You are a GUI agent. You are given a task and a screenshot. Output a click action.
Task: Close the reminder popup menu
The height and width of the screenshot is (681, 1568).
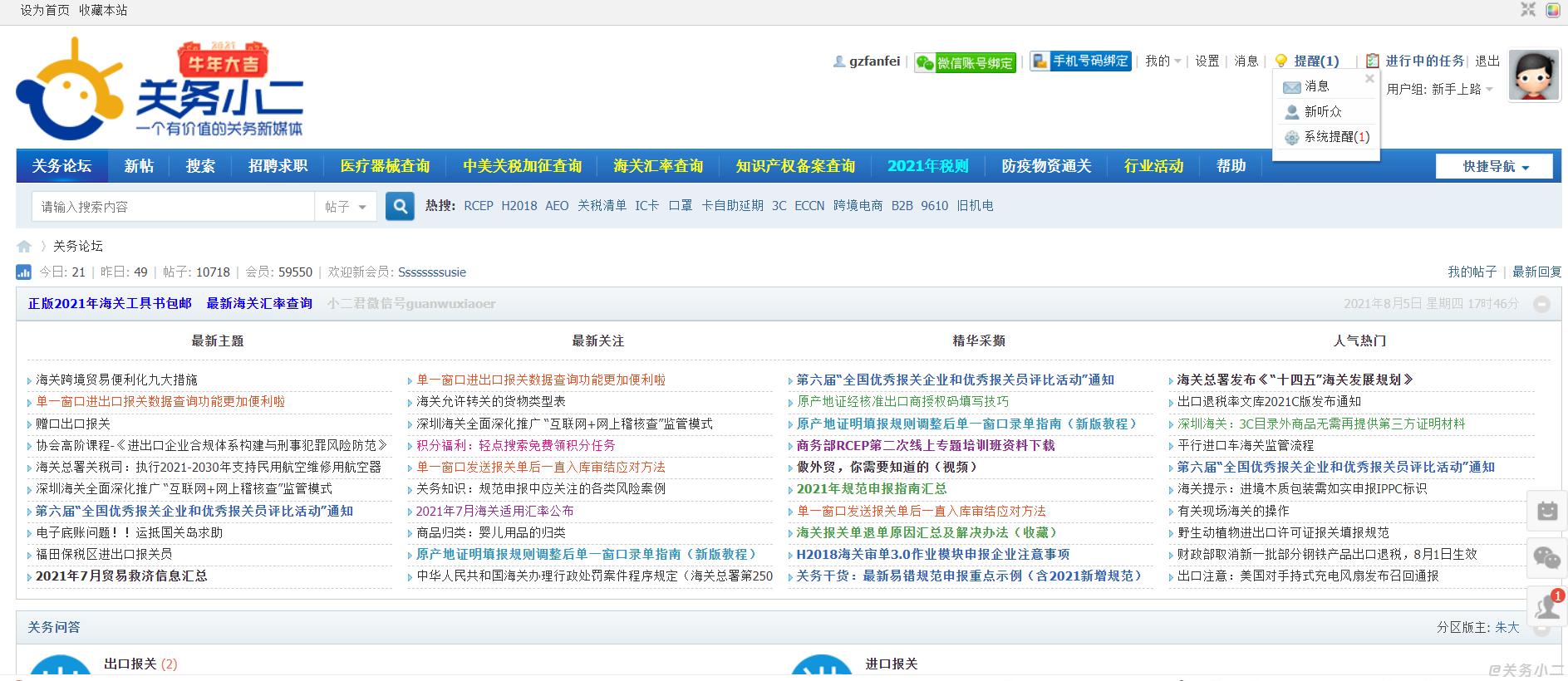coord(1369,79)
